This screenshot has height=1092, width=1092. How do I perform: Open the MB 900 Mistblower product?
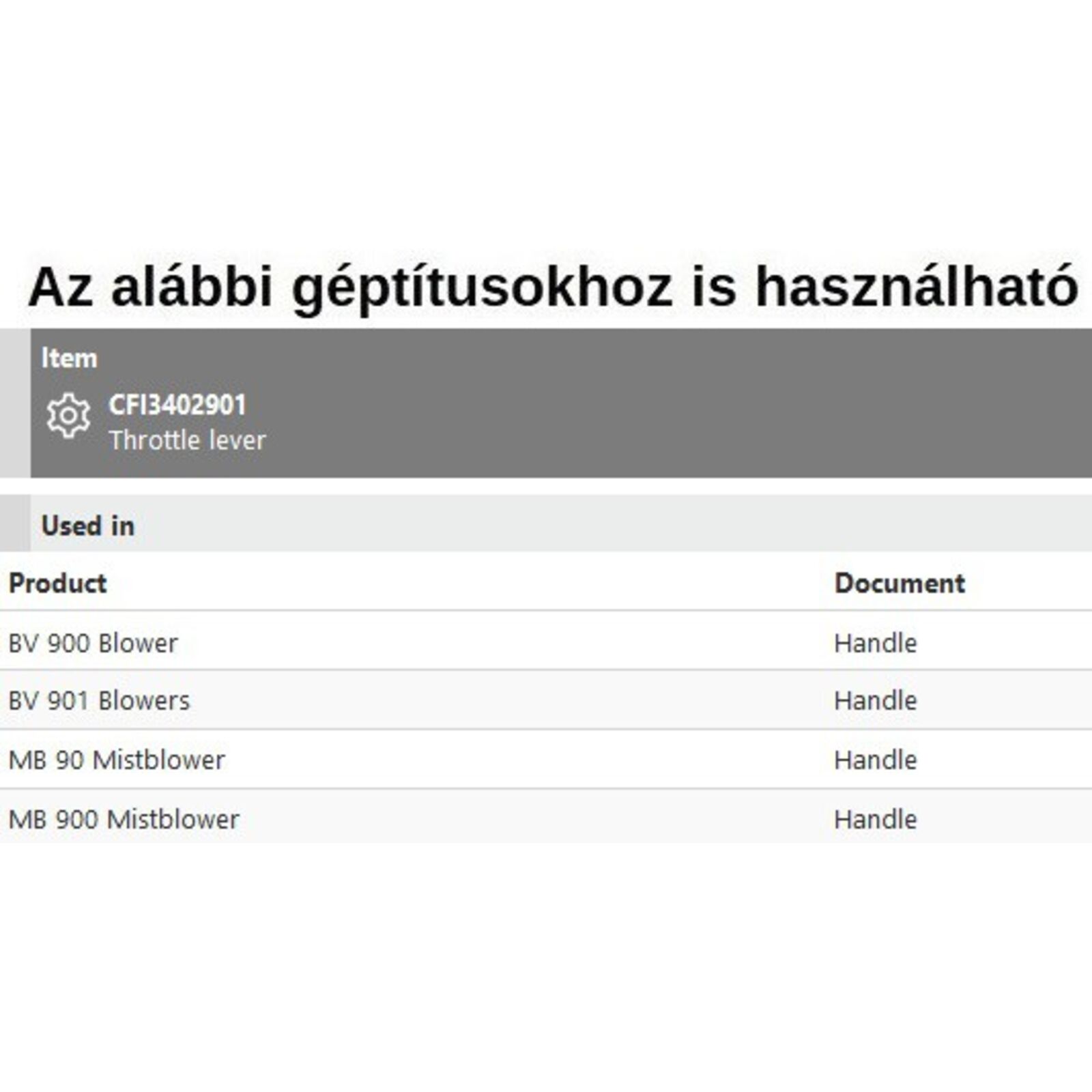[124, 819]
